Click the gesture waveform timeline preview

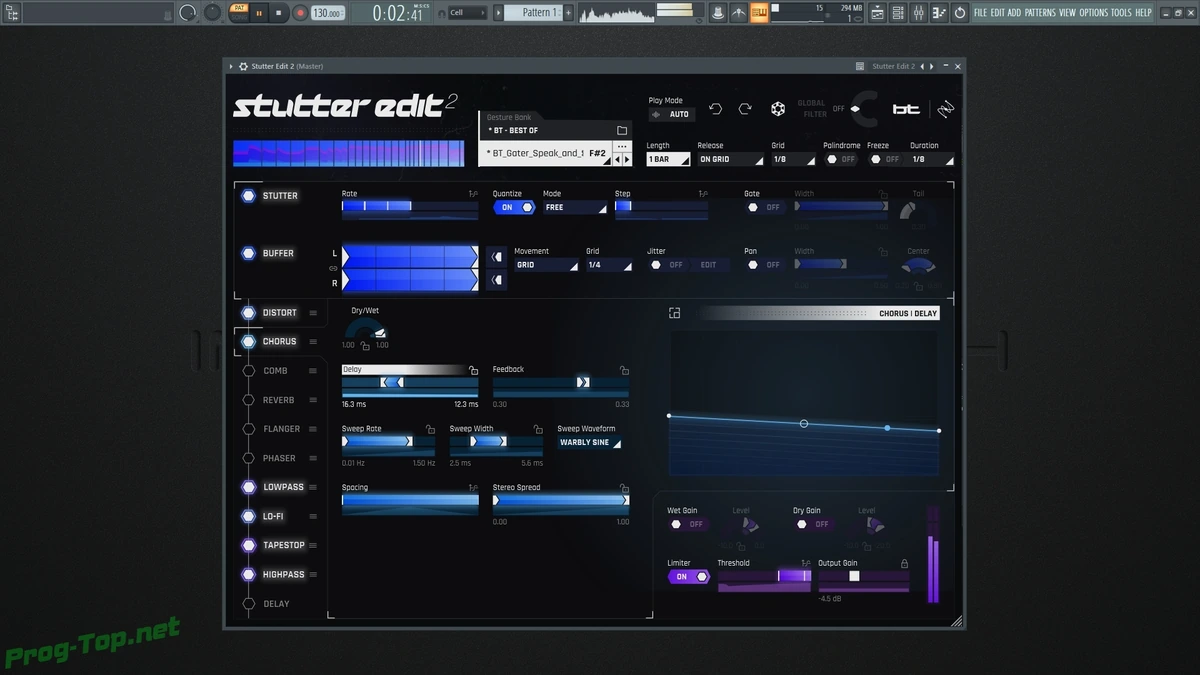[349, 153]
